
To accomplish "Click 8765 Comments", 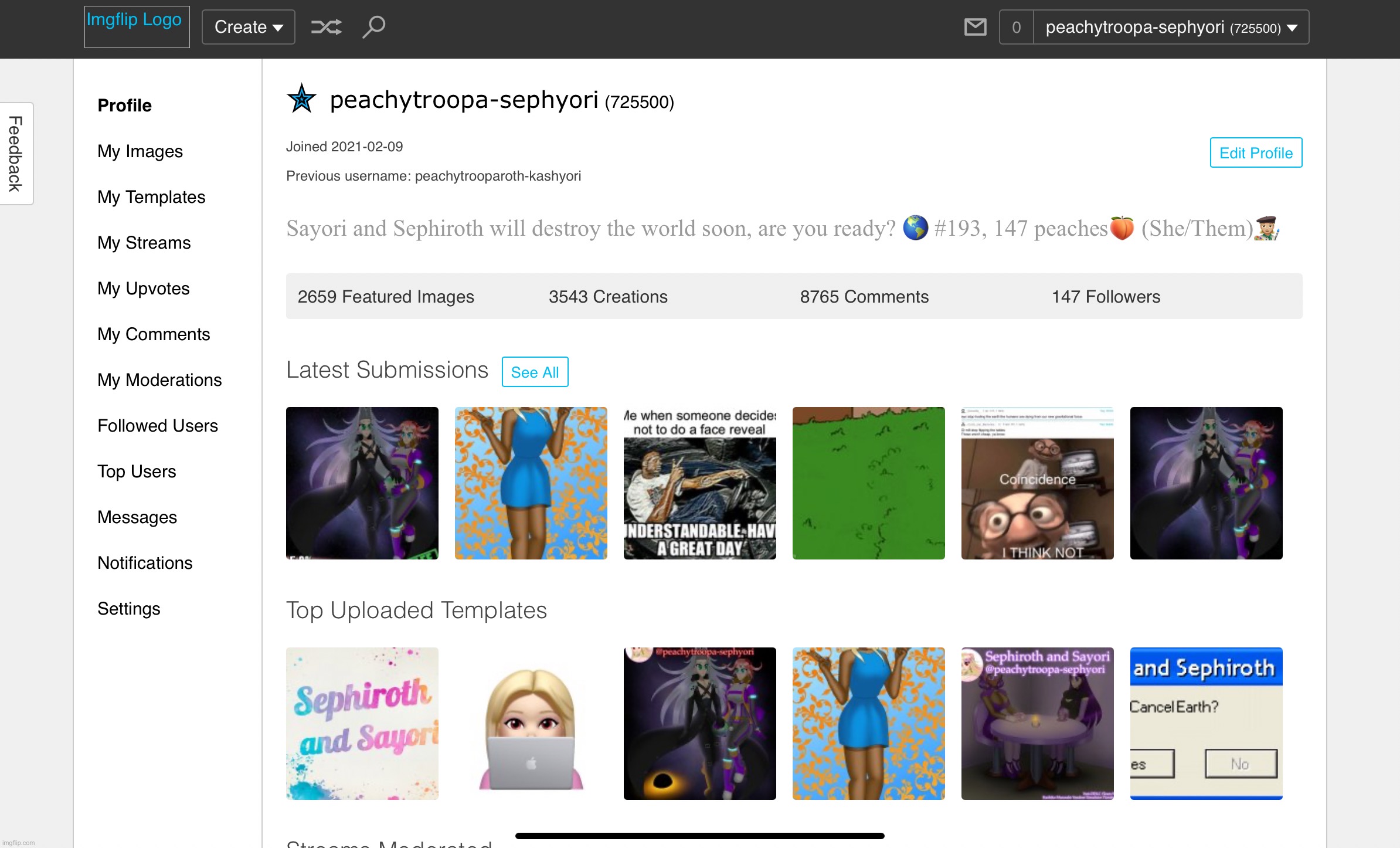I will (x=864, y=297).
